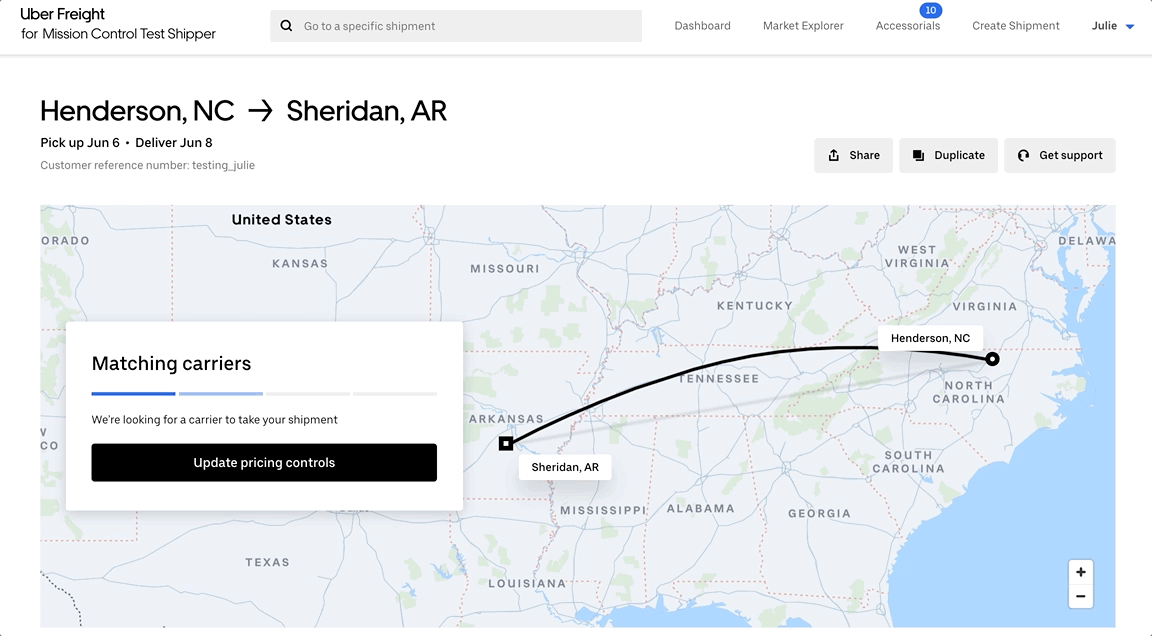Click the search magnifier icon

click(287, 26)
